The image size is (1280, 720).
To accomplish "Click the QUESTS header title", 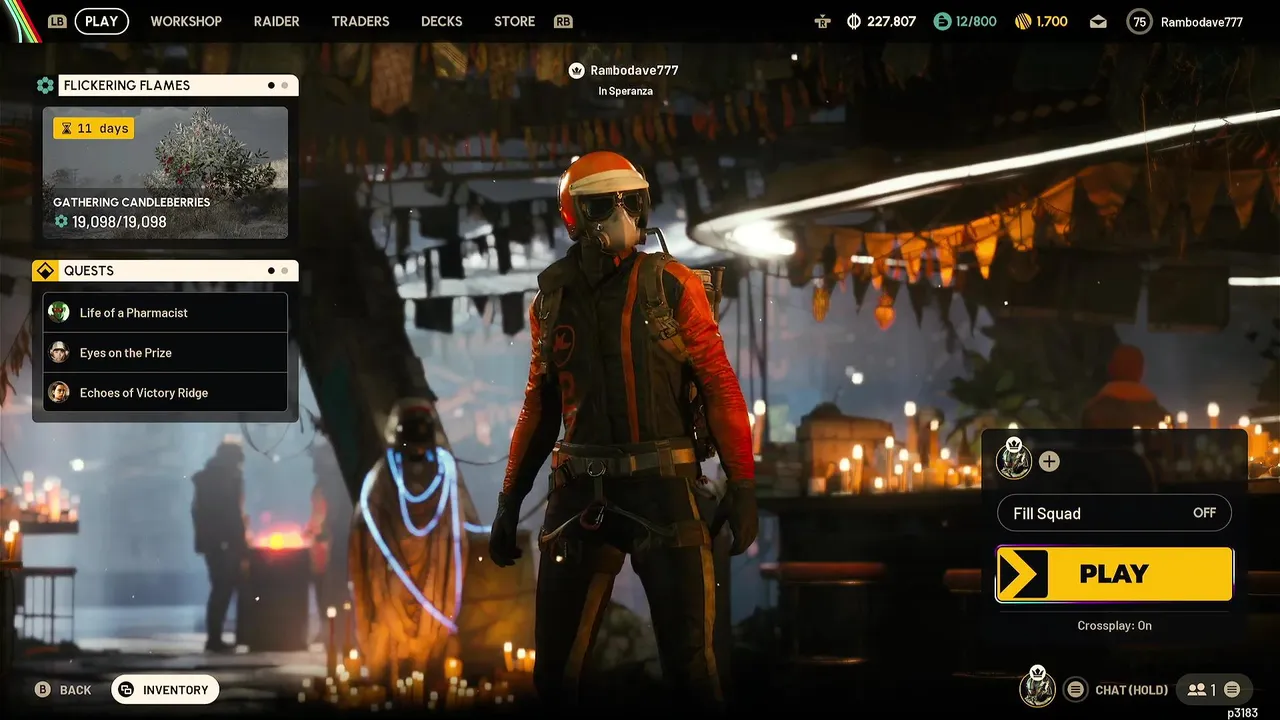I will pos(89,270).
